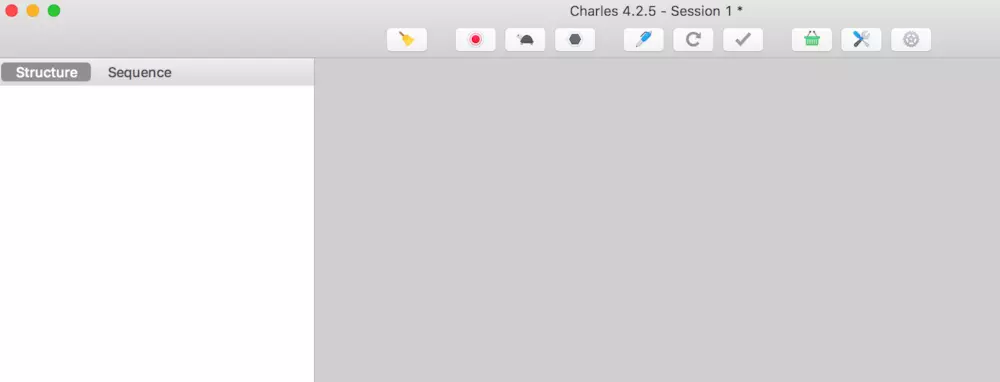Close the Charles window with the red button
1000x382 pixels.
click(x=11, y=11)
